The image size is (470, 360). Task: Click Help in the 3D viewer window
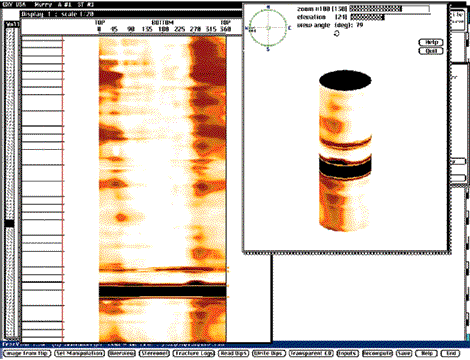tap(431, 42)
